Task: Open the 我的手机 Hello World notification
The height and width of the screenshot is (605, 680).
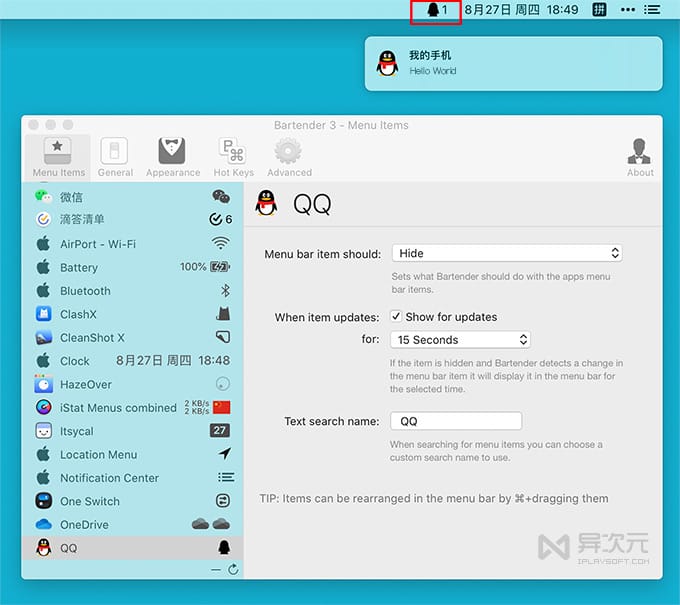Action: click(x=513, y=63)
